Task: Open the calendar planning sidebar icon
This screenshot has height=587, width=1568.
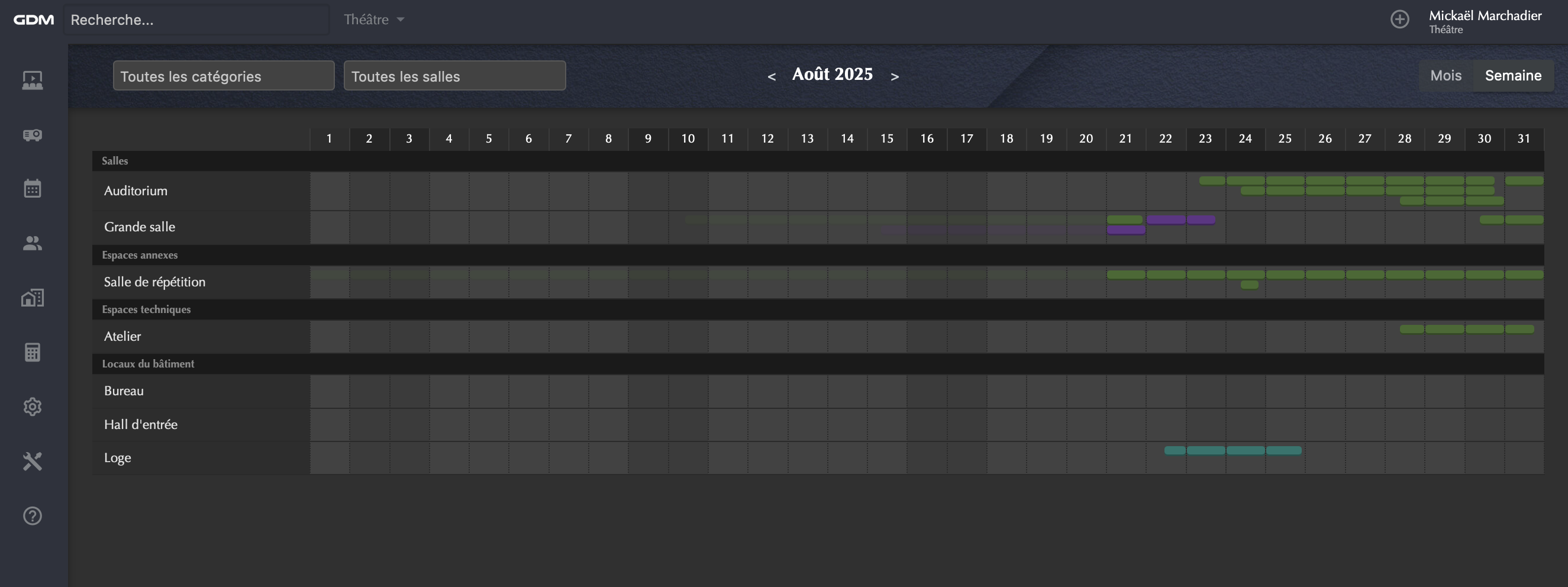Action: (x=33, y=189)
